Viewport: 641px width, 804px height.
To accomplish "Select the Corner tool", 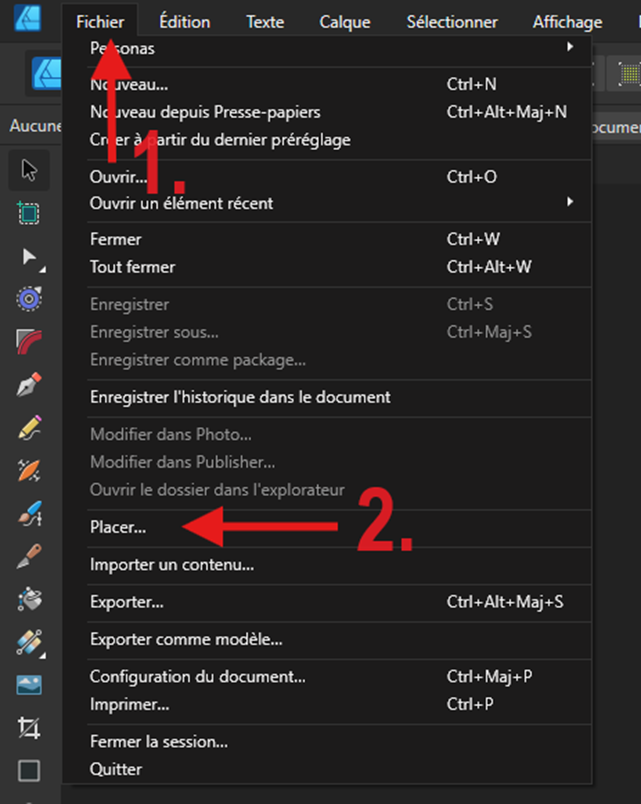I will point(29,342).
